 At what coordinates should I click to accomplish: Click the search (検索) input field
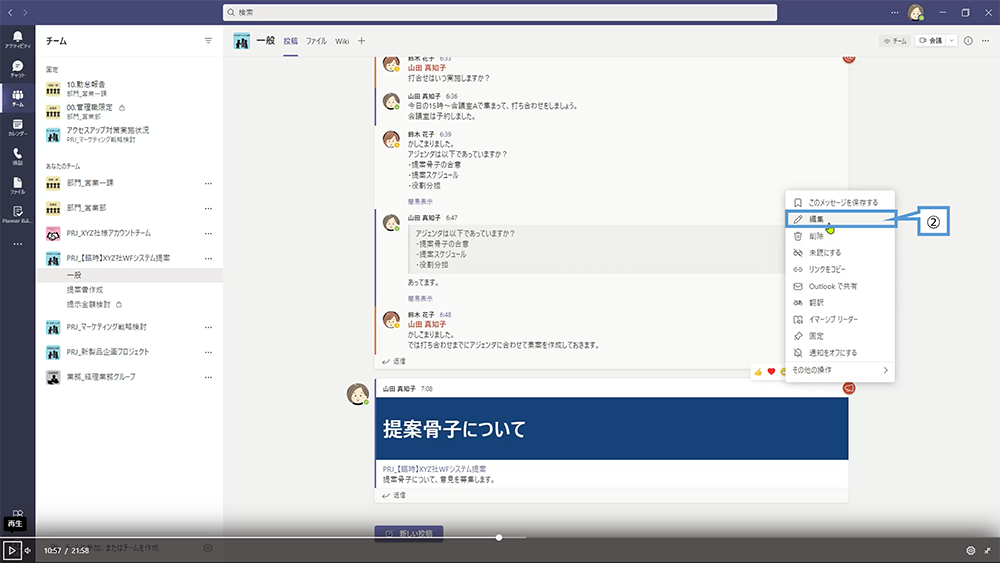[500, 12]
